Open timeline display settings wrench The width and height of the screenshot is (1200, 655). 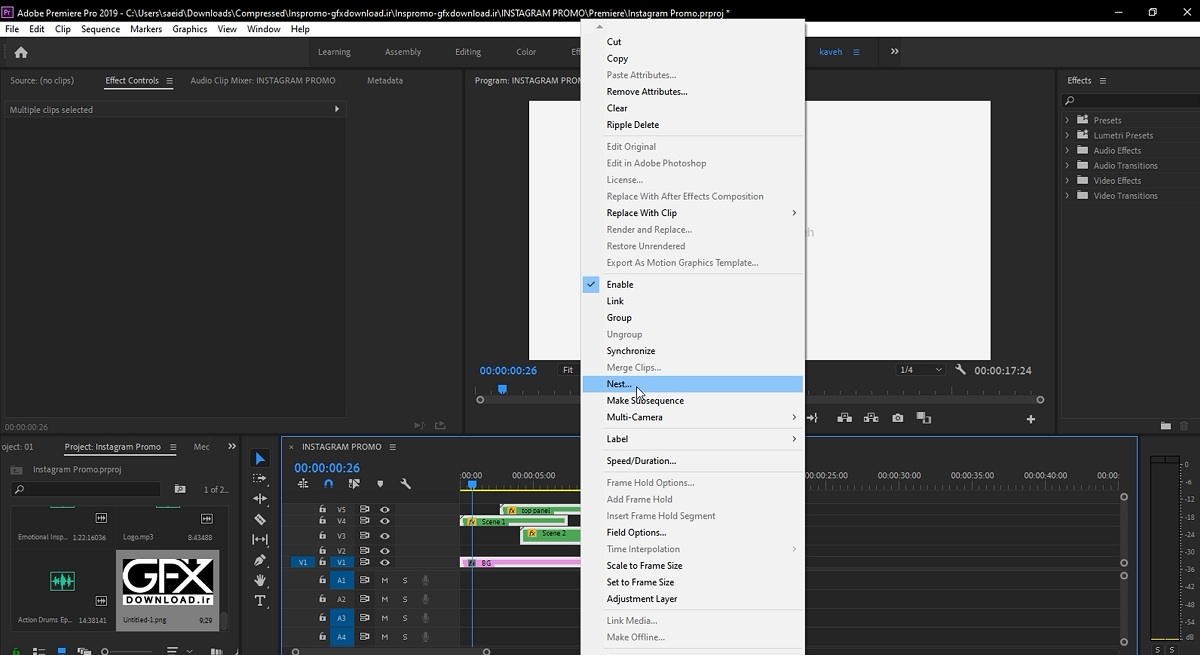(x=405, y=484)
